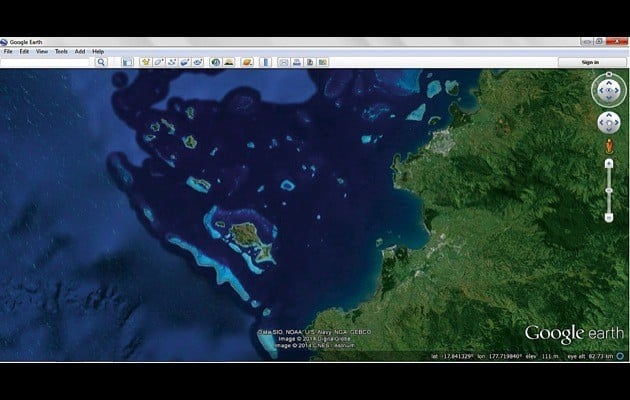The image size is (630, 400).
Task: Select the Add Image Overlay tool
Action: (x=185, y=62)
